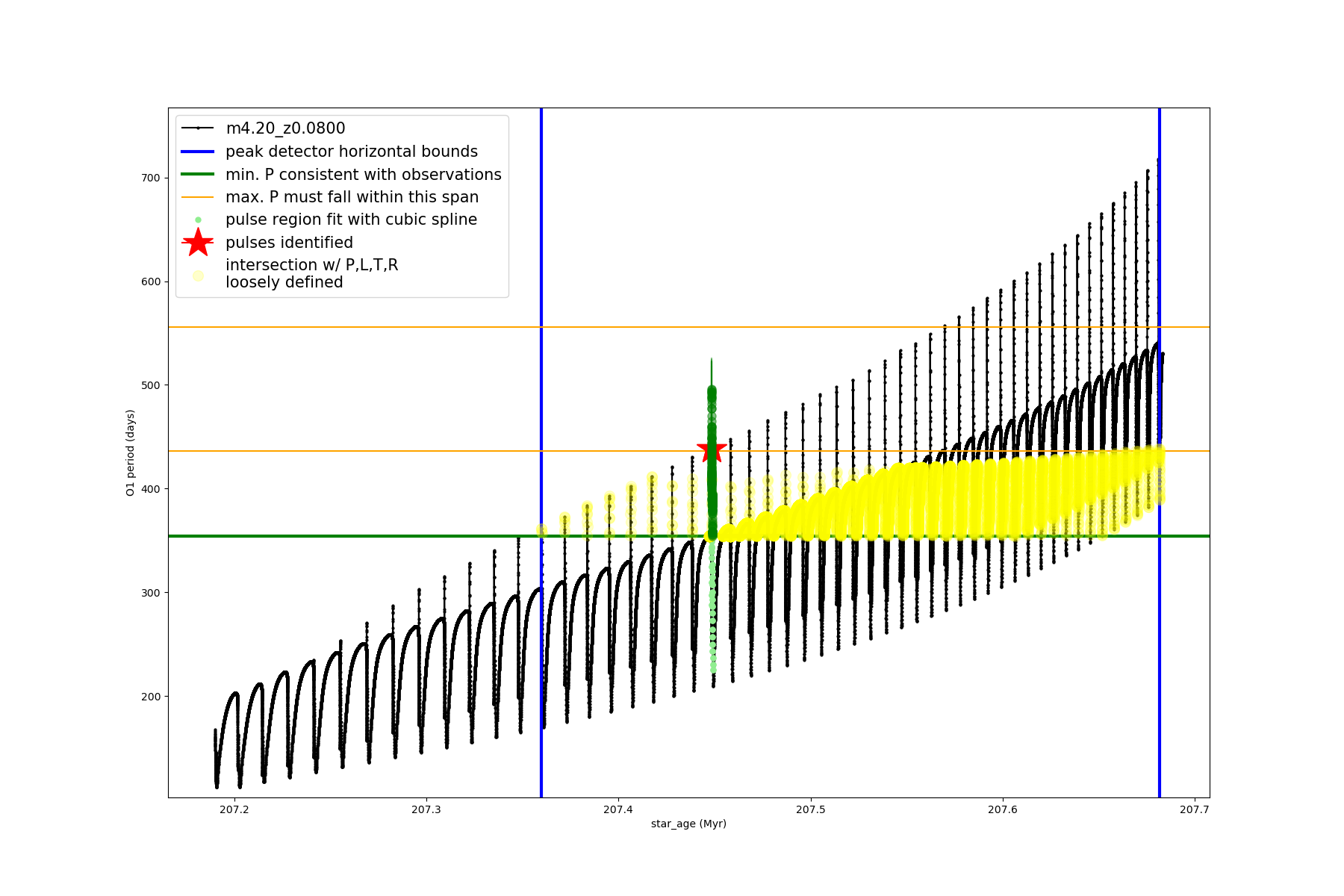Click the 207.5 x-axis tick label
The height and width of the screenshot is (896, 1344).
click(810, 809)
